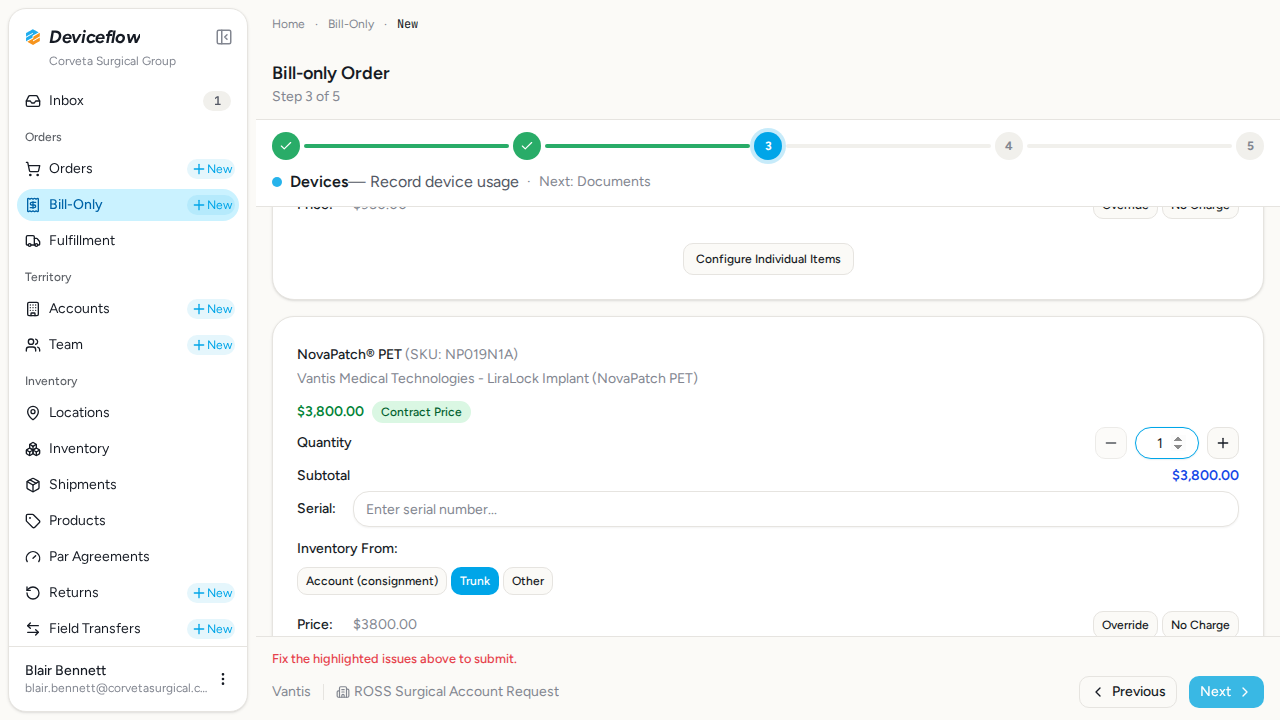Toggle No Charge for NovaPatch PET

tap(1200, 625)
